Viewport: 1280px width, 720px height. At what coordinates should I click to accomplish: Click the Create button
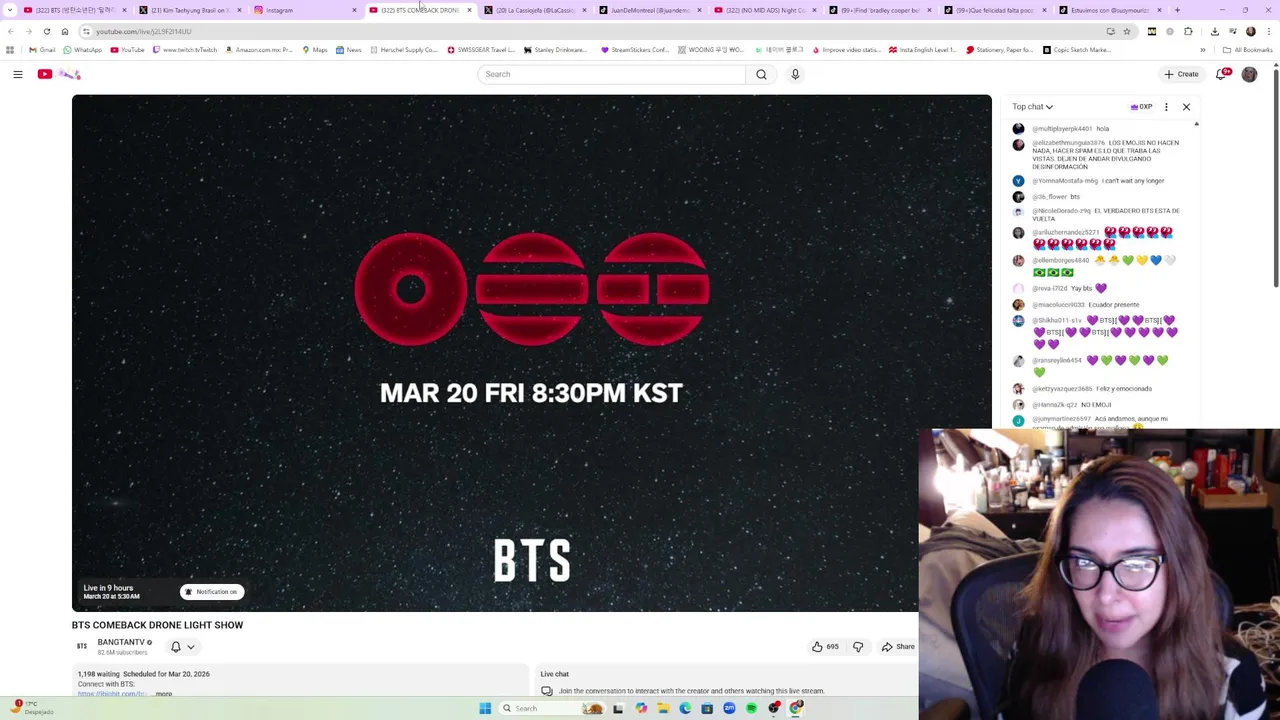[x=1181, y=74]
